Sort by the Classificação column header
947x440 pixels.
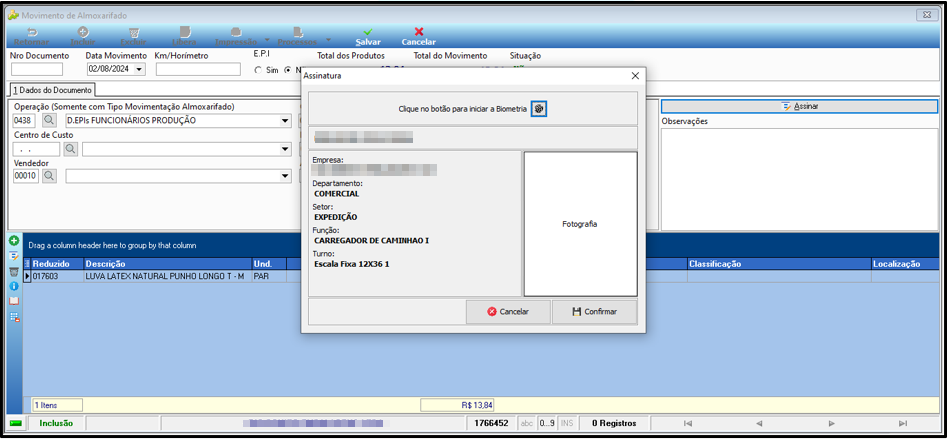click(779, 264)
